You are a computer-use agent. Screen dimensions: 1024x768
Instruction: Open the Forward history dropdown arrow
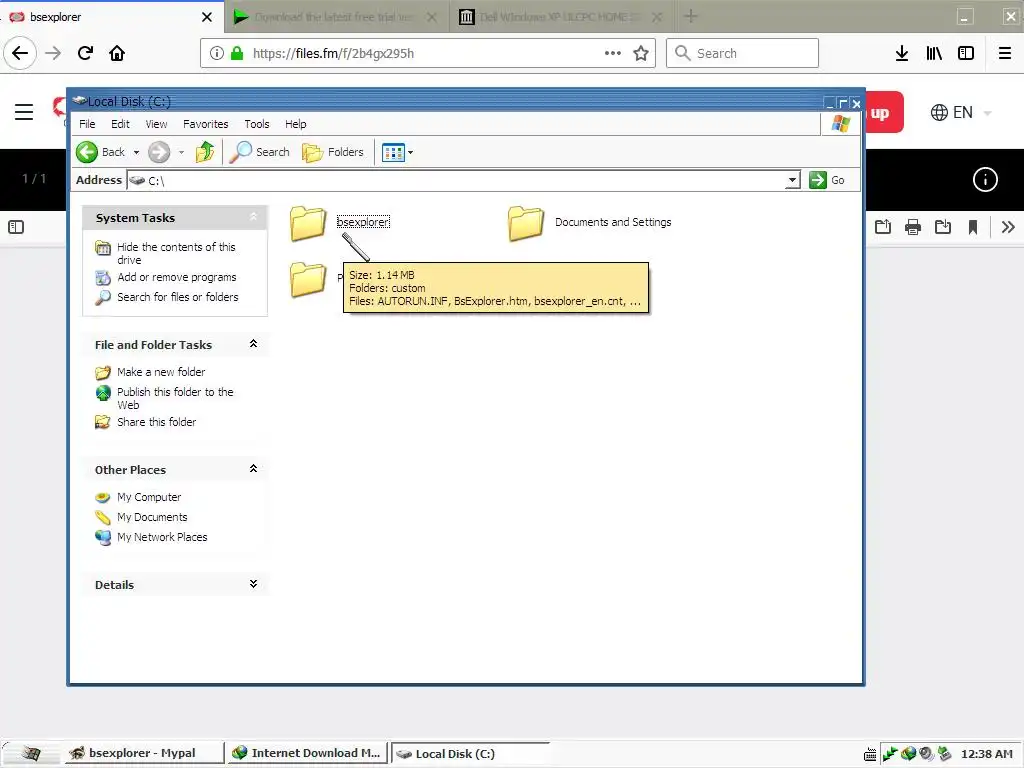pyautogui.click(x=182, y=152)
